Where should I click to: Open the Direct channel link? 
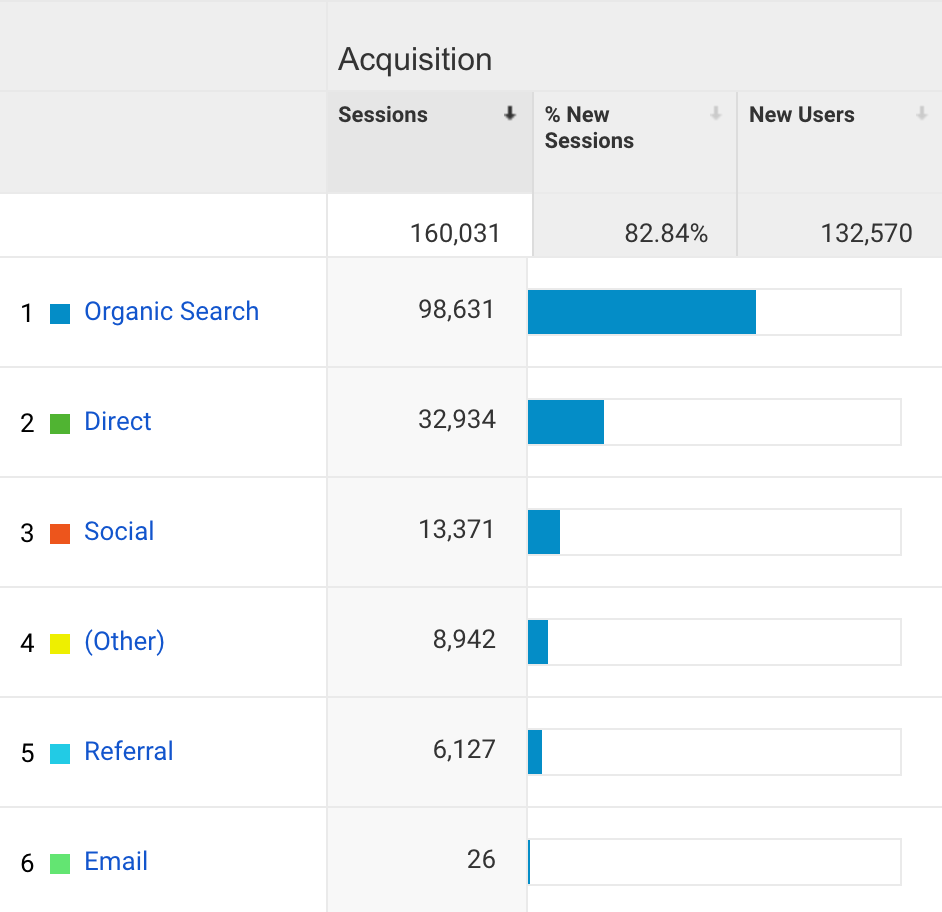(118, 422)
